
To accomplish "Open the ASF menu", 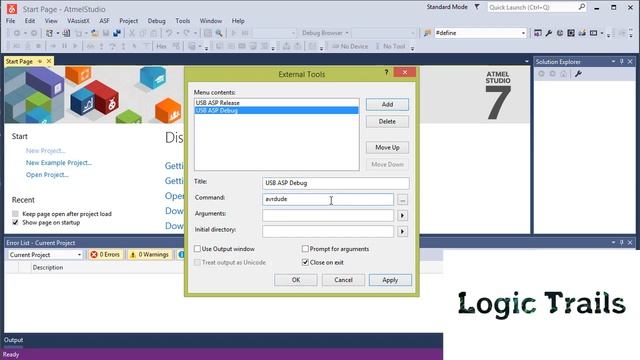I will (x=104, y=21).
